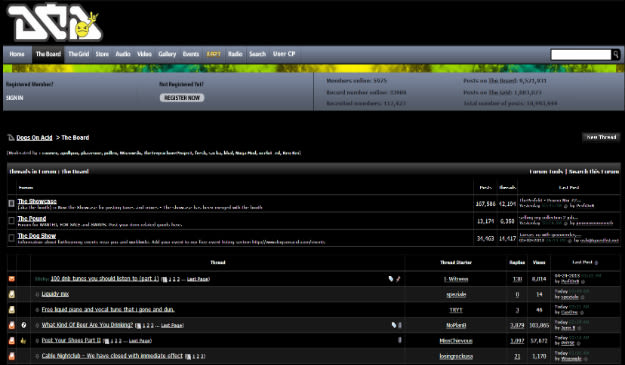Screen dimensions: 625x365
Task: Click the sticky thread status icon for 100 dnb tunes
Action: point(12,279)
